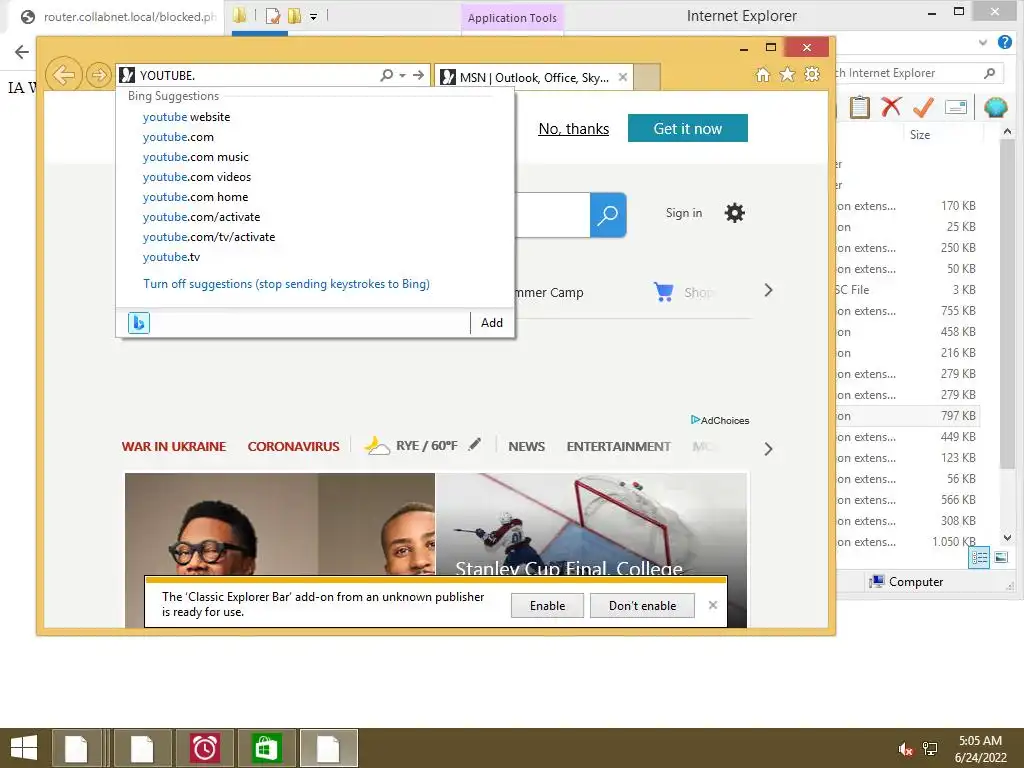Open the CORONAVIRUS section

[293, 447]
